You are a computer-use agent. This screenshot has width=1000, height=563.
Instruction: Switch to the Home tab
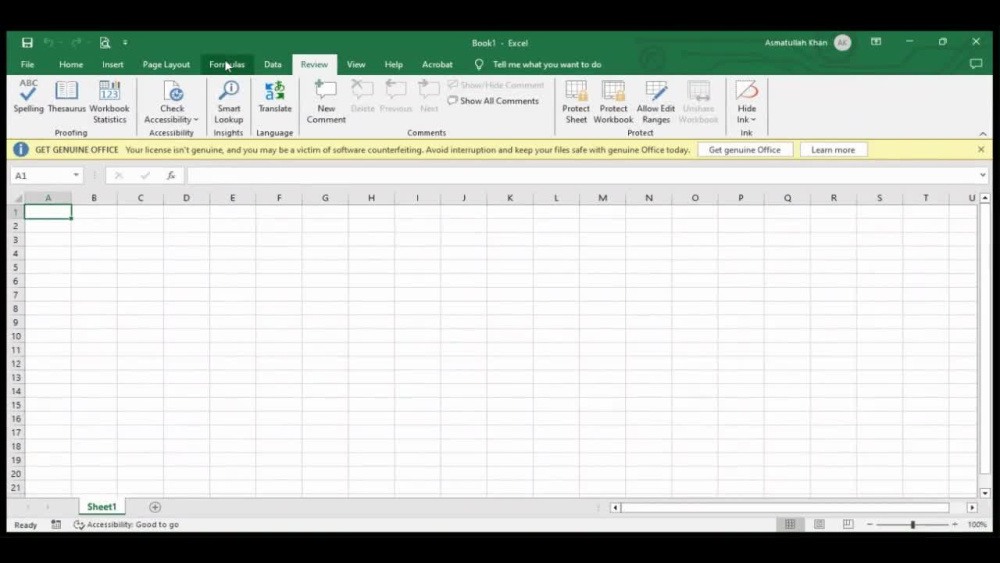[x=71, y=64]
